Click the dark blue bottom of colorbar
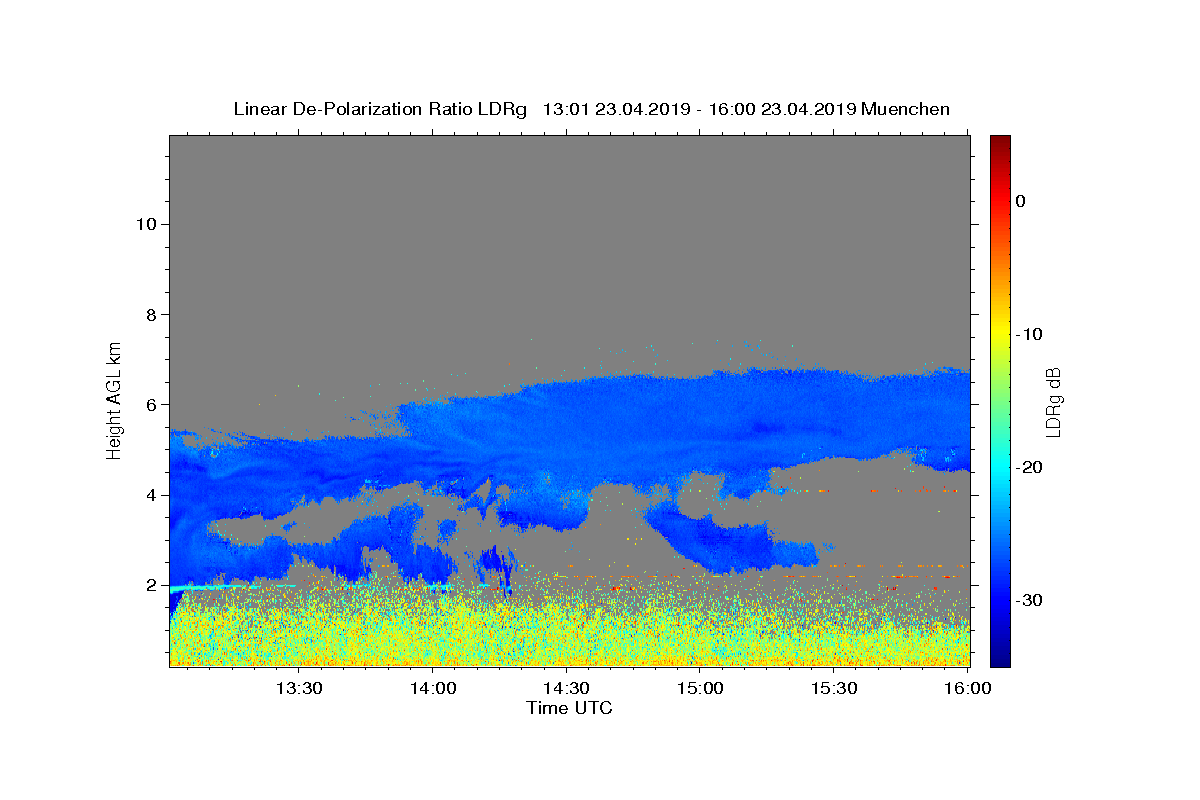1200x800 pixels. point(1000,658)
